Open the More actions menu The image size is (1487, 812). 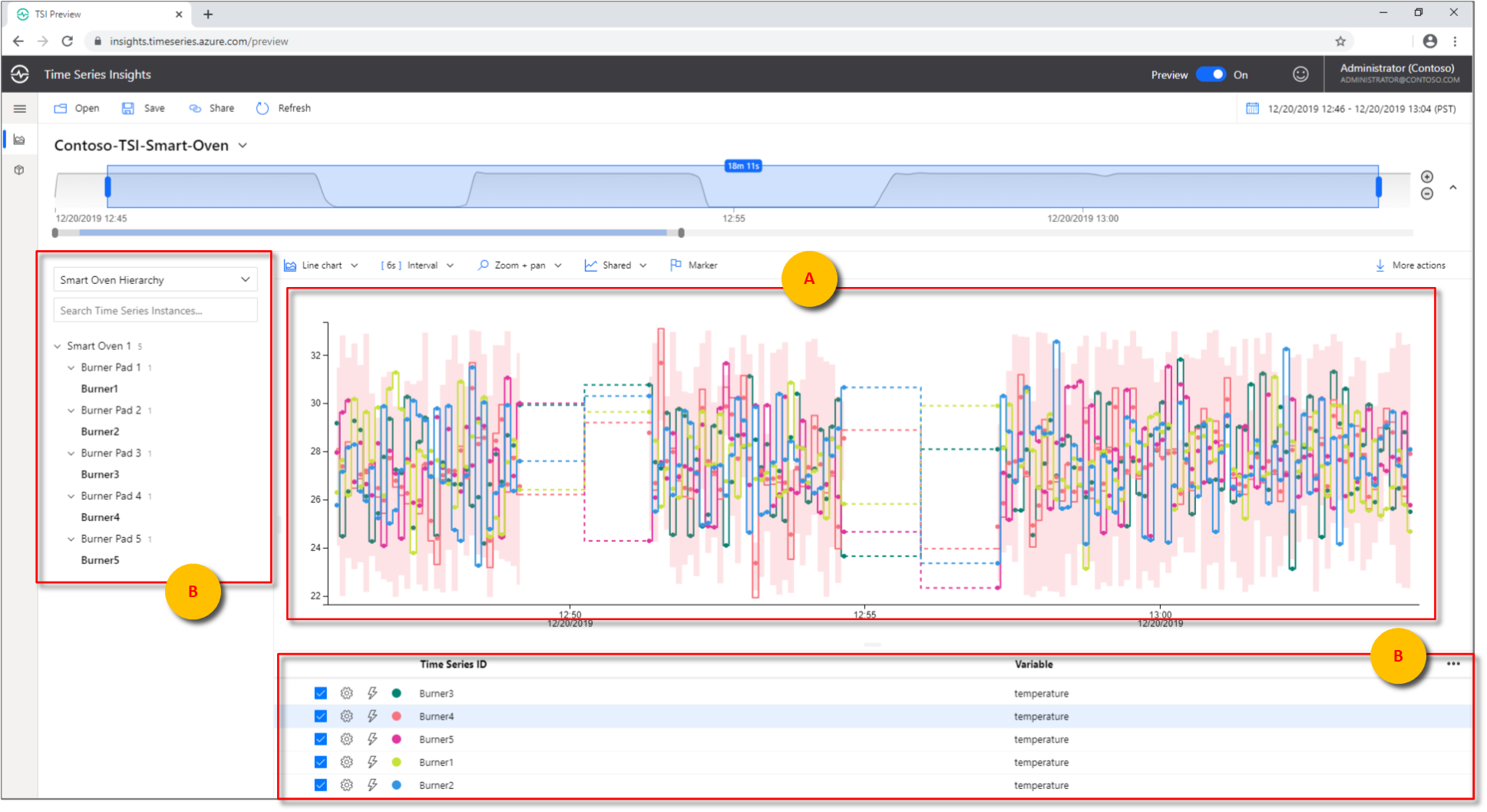[x=1411, y=265]
